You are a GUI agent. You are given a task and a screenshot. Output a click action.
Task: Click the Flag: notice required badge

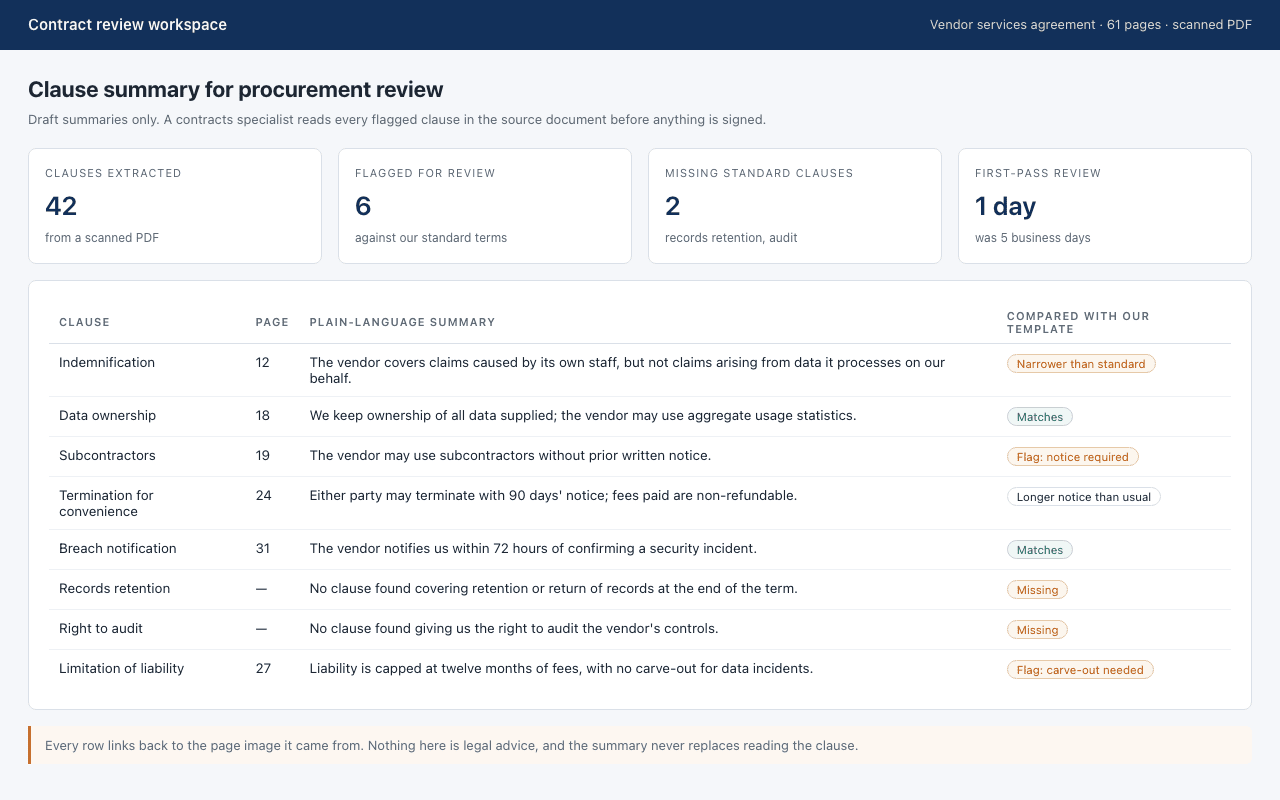click(x=1072, y=457)
